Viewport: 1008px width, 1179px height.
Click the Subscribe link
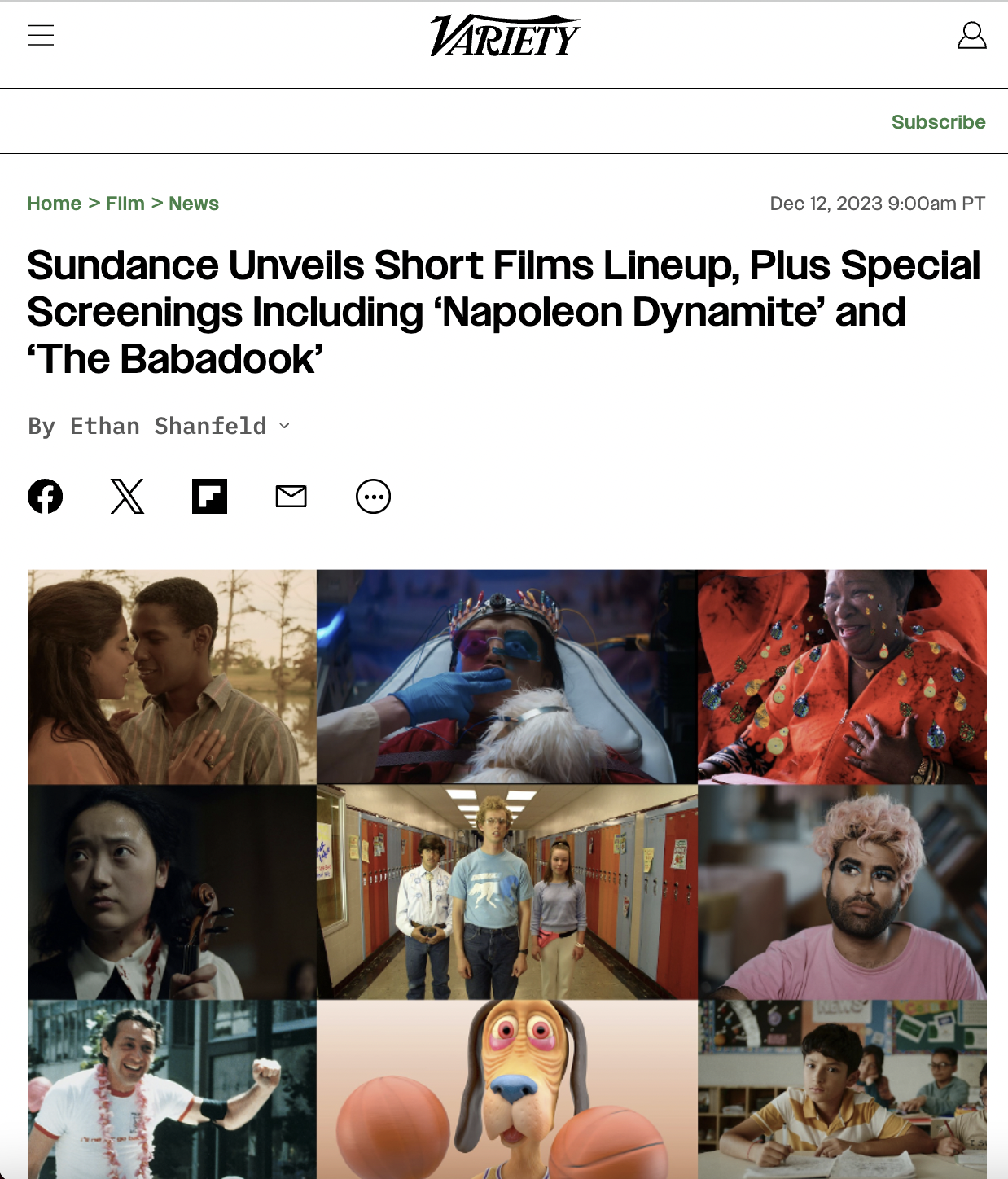[938, 122]
